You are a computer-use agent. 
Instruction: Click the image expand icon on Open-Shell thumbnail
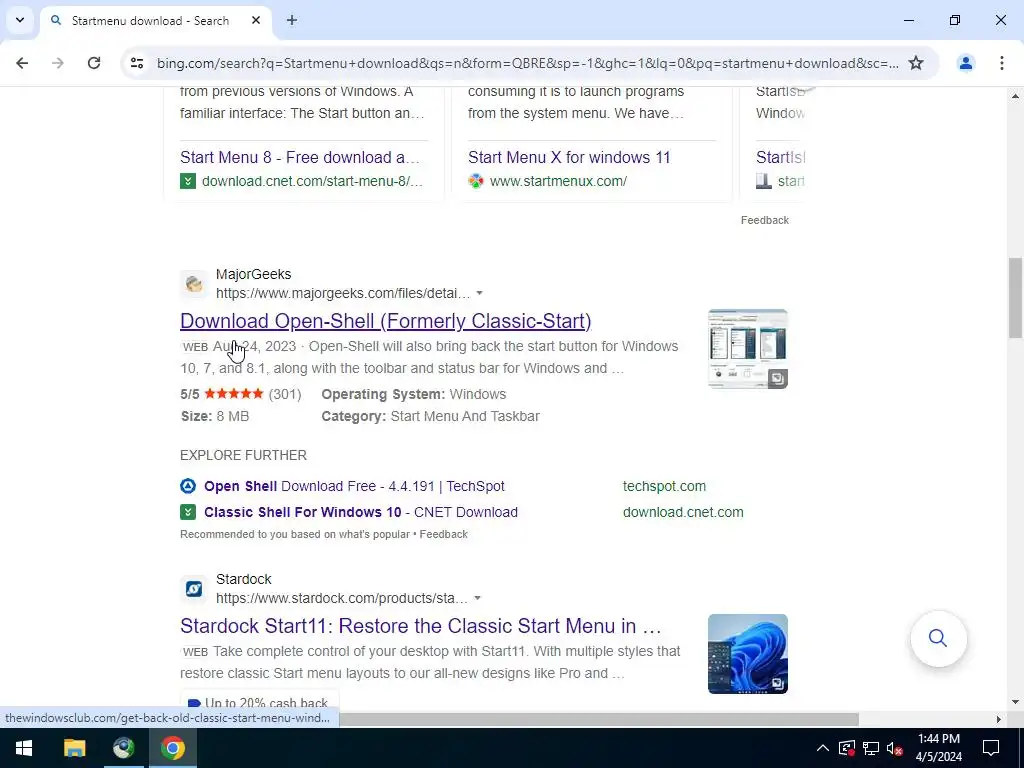pos(777,378)
